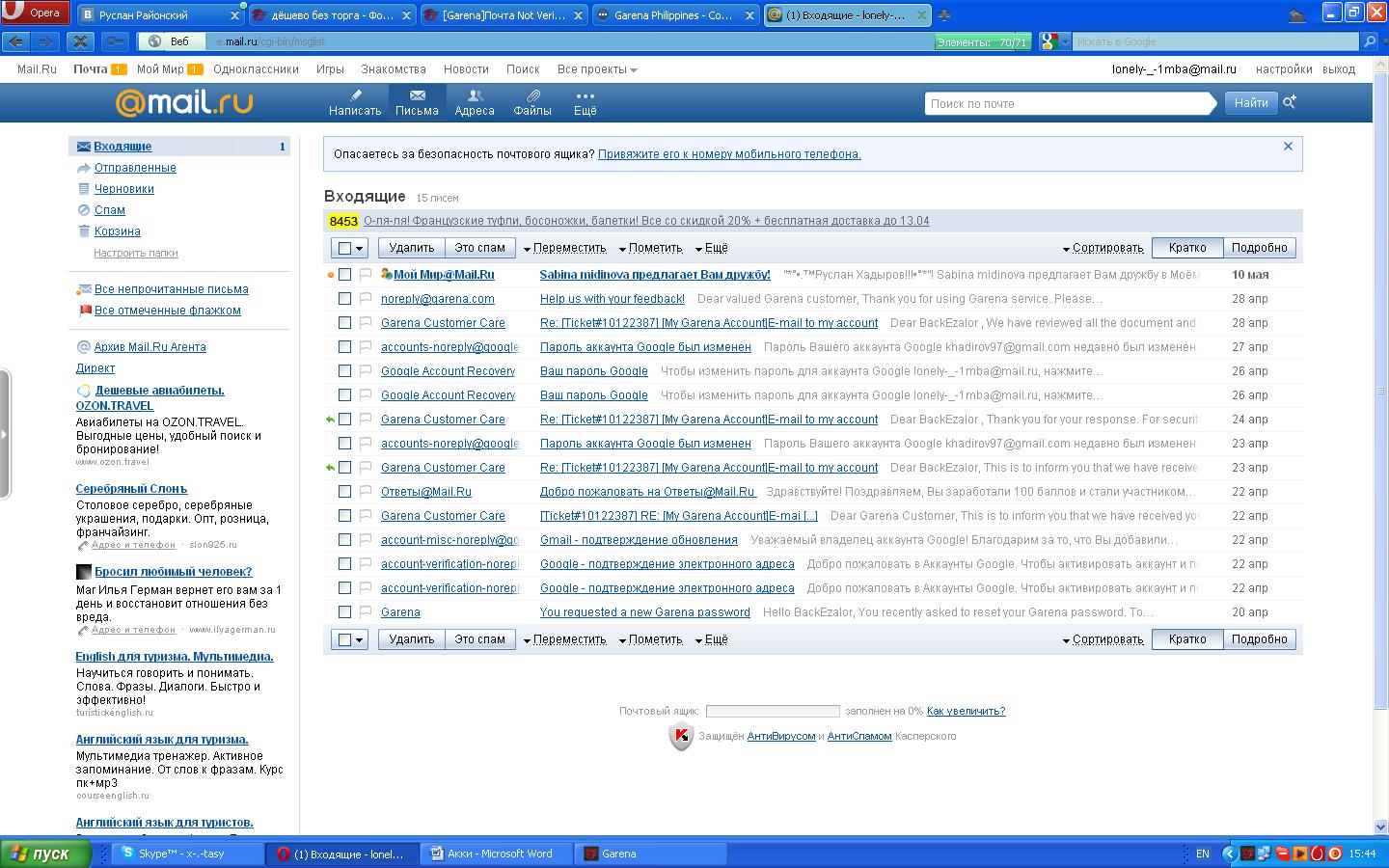The width and height of the screenshot is (1389, 868).
Task: Click the top Это спам button
Action: coord(479,248)
